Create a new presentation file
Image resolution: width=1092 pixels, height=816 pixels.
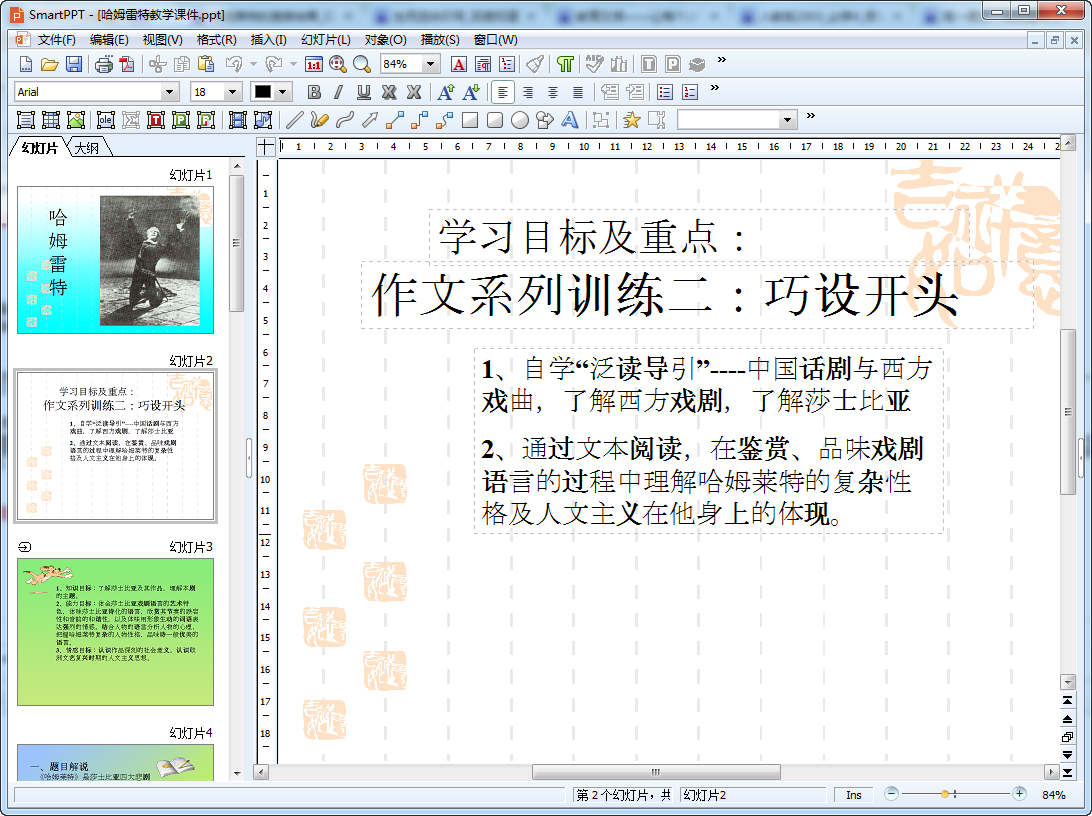25,65
